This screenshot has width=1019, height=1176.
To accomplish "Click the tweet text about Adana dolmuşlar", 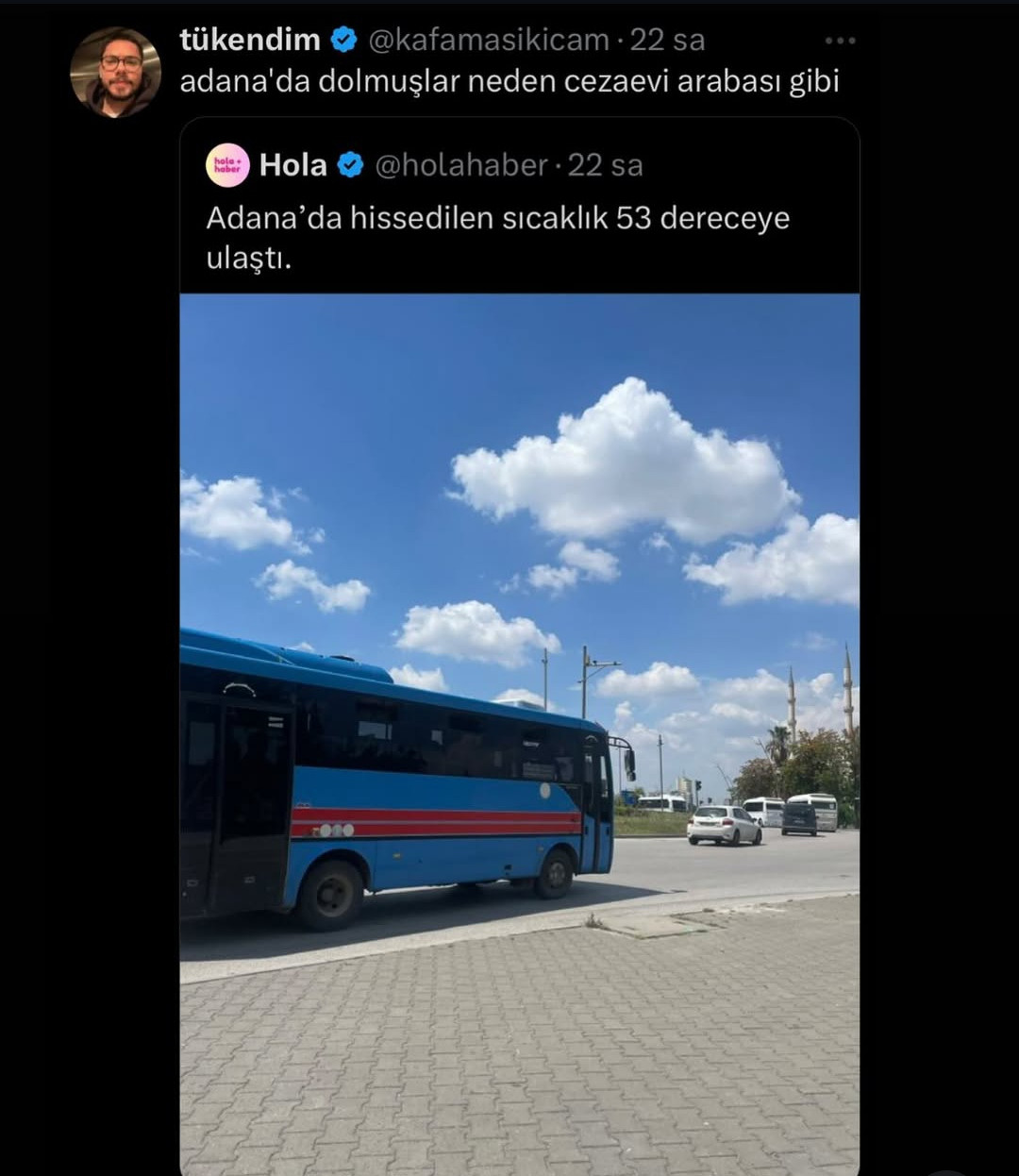I will [509, 82].
